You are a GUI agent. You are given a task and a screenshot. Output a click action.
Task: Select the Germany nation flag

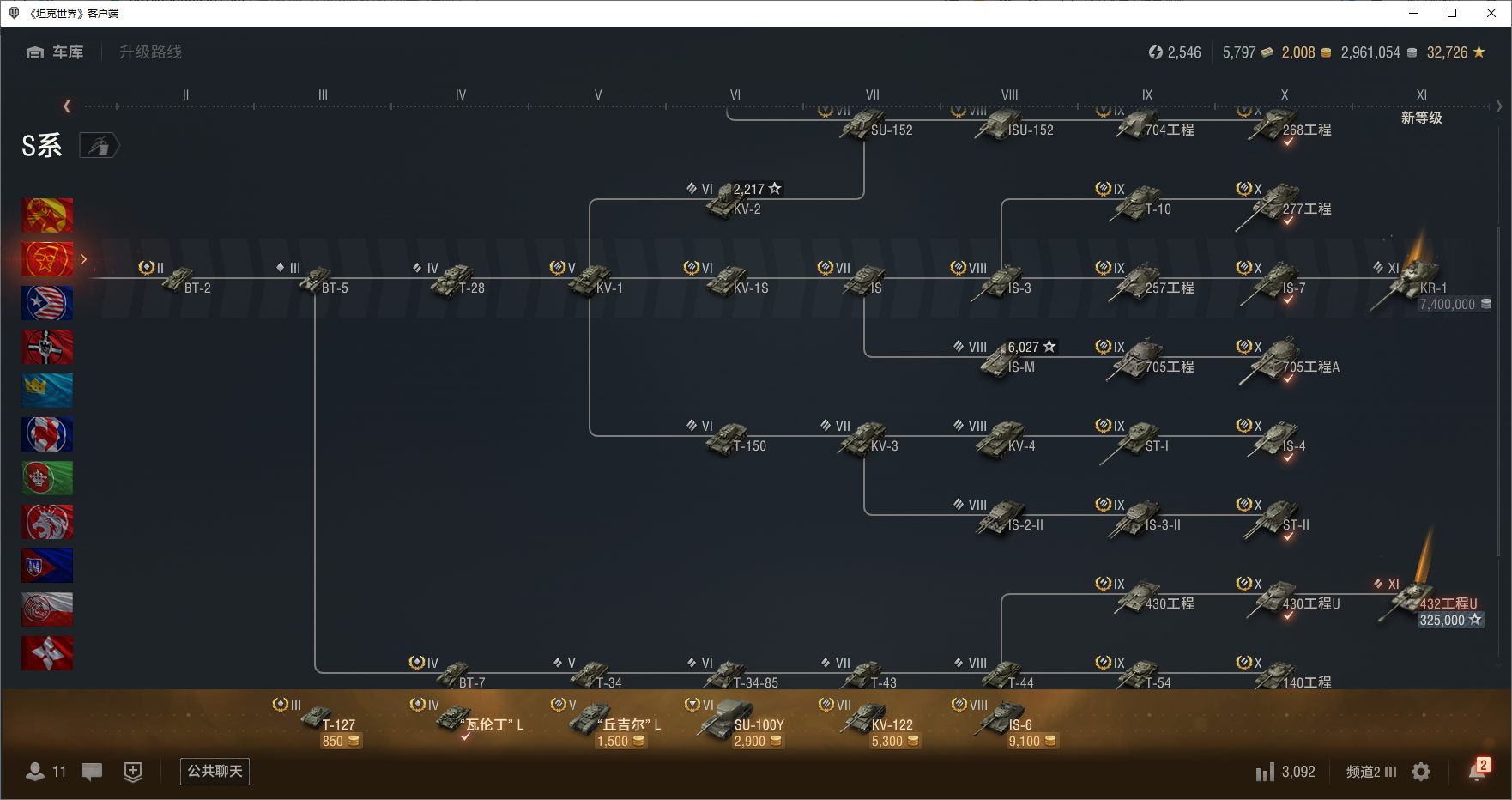(x=47, y=347)
